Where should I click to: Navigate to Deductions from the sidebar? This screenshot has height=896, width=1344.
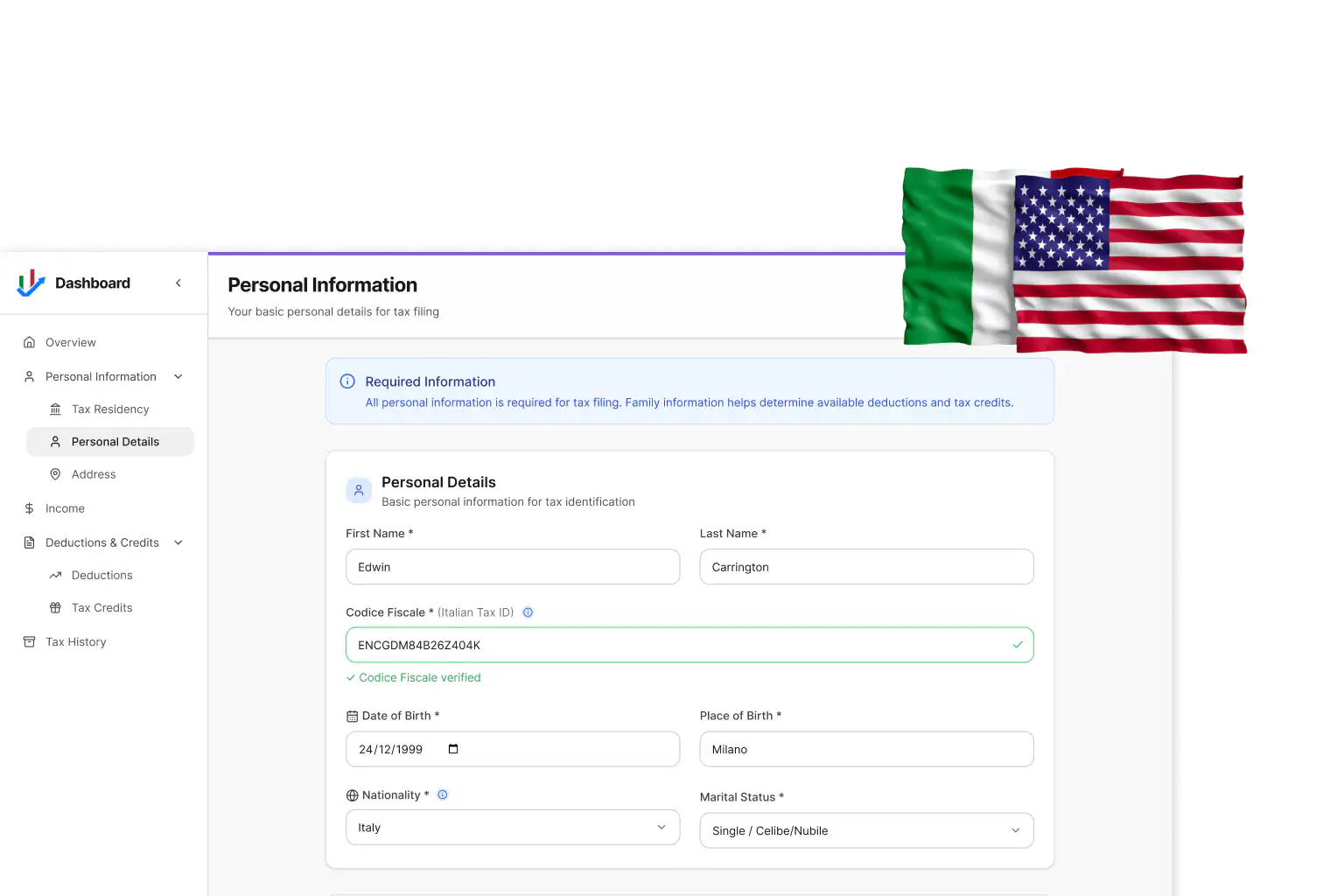(102, 575)
